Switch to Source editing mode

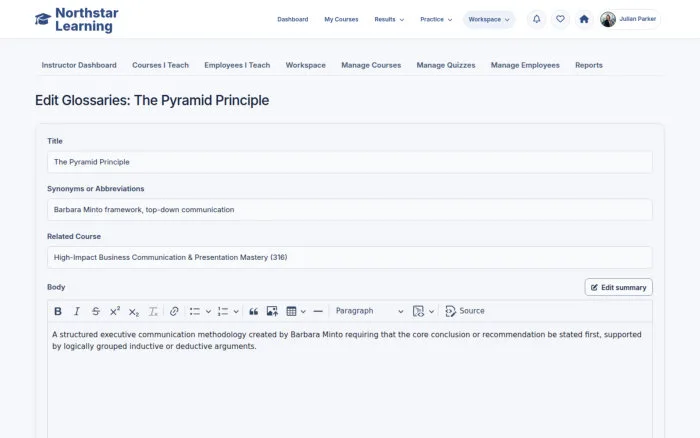[x=465, y=311]
